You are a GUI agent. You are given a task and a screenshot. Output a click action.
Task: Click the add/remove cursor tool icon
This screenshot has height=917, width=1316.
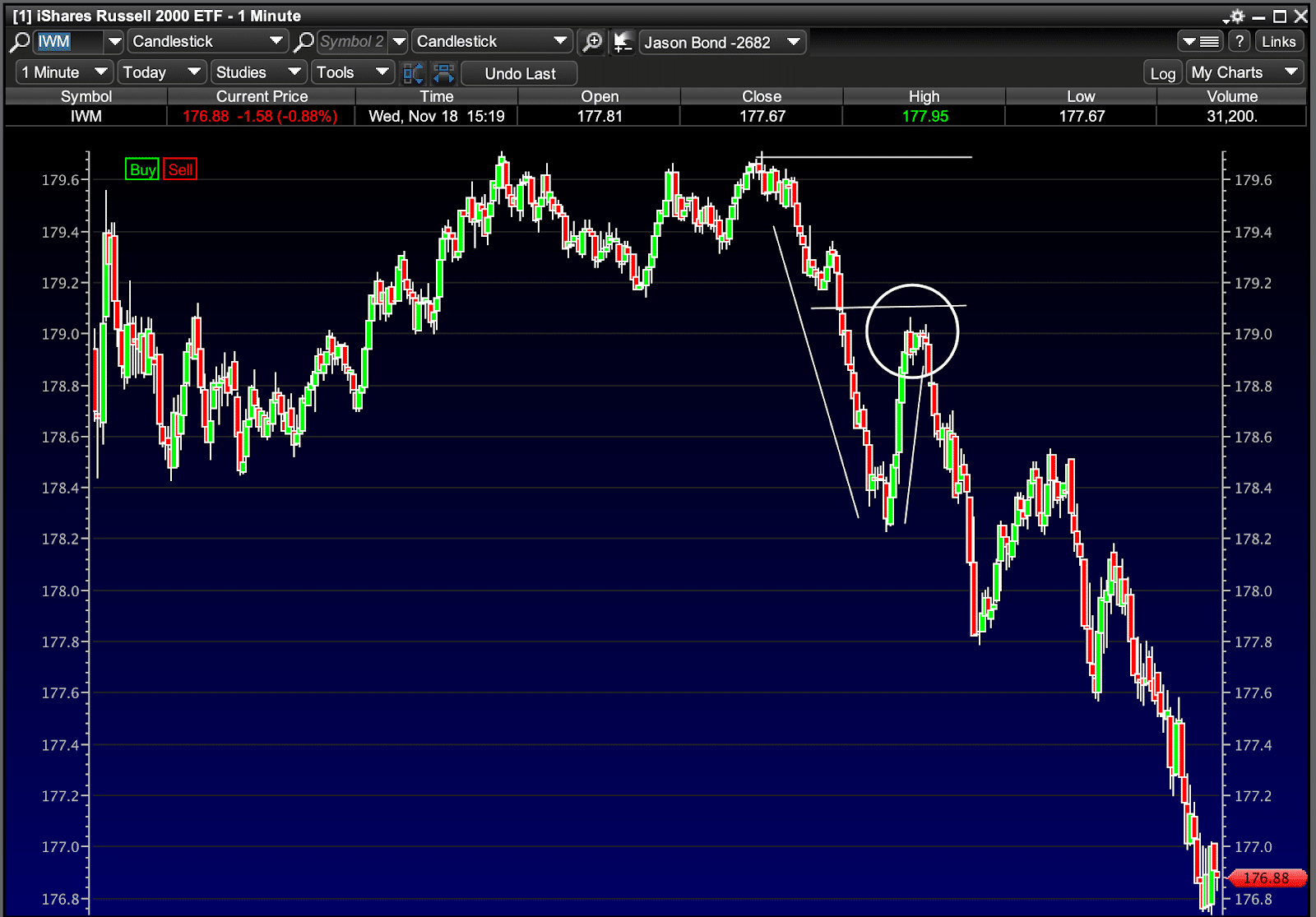point(623,41)
